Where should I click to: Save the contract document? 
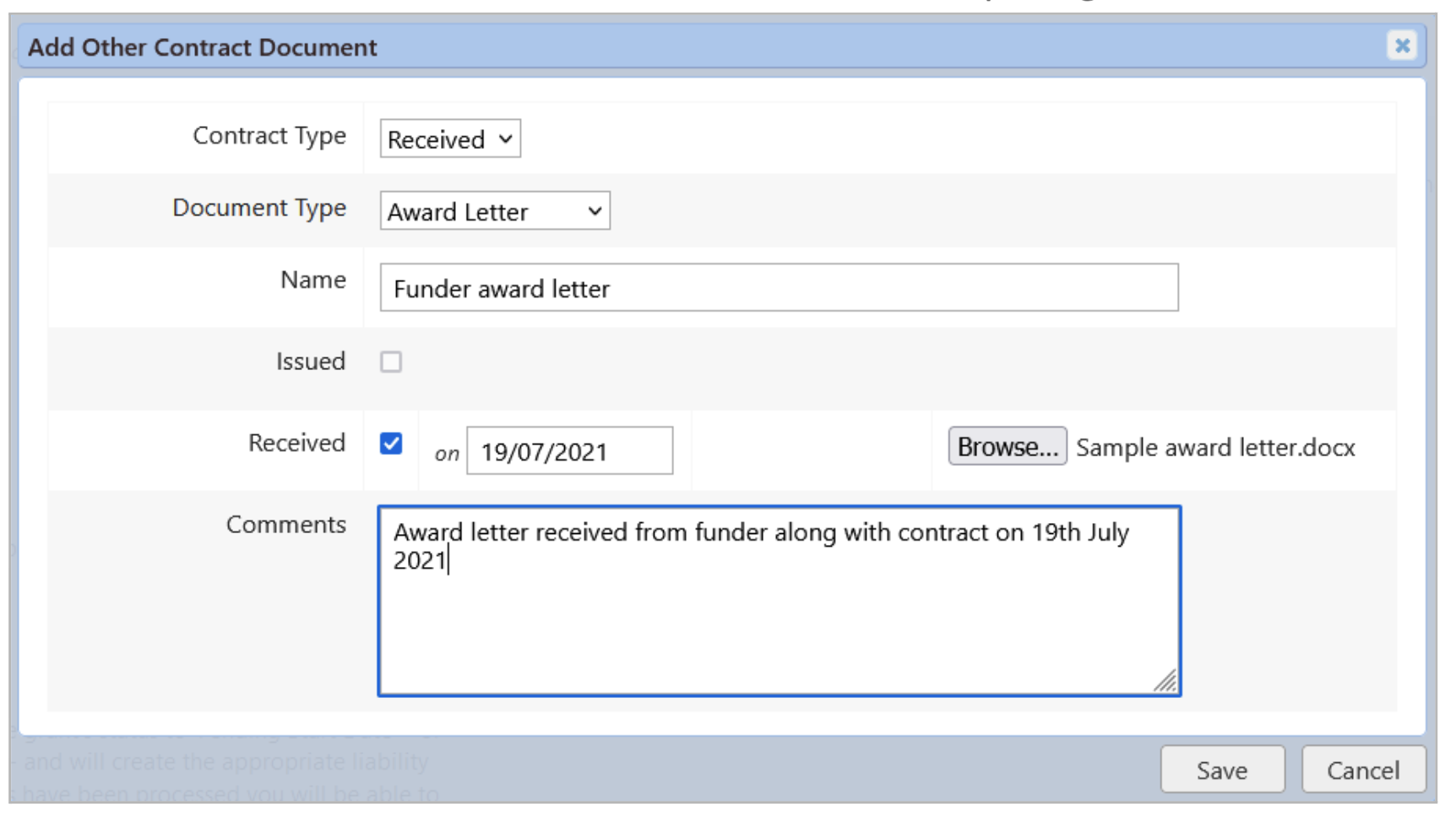point(1221,770)
